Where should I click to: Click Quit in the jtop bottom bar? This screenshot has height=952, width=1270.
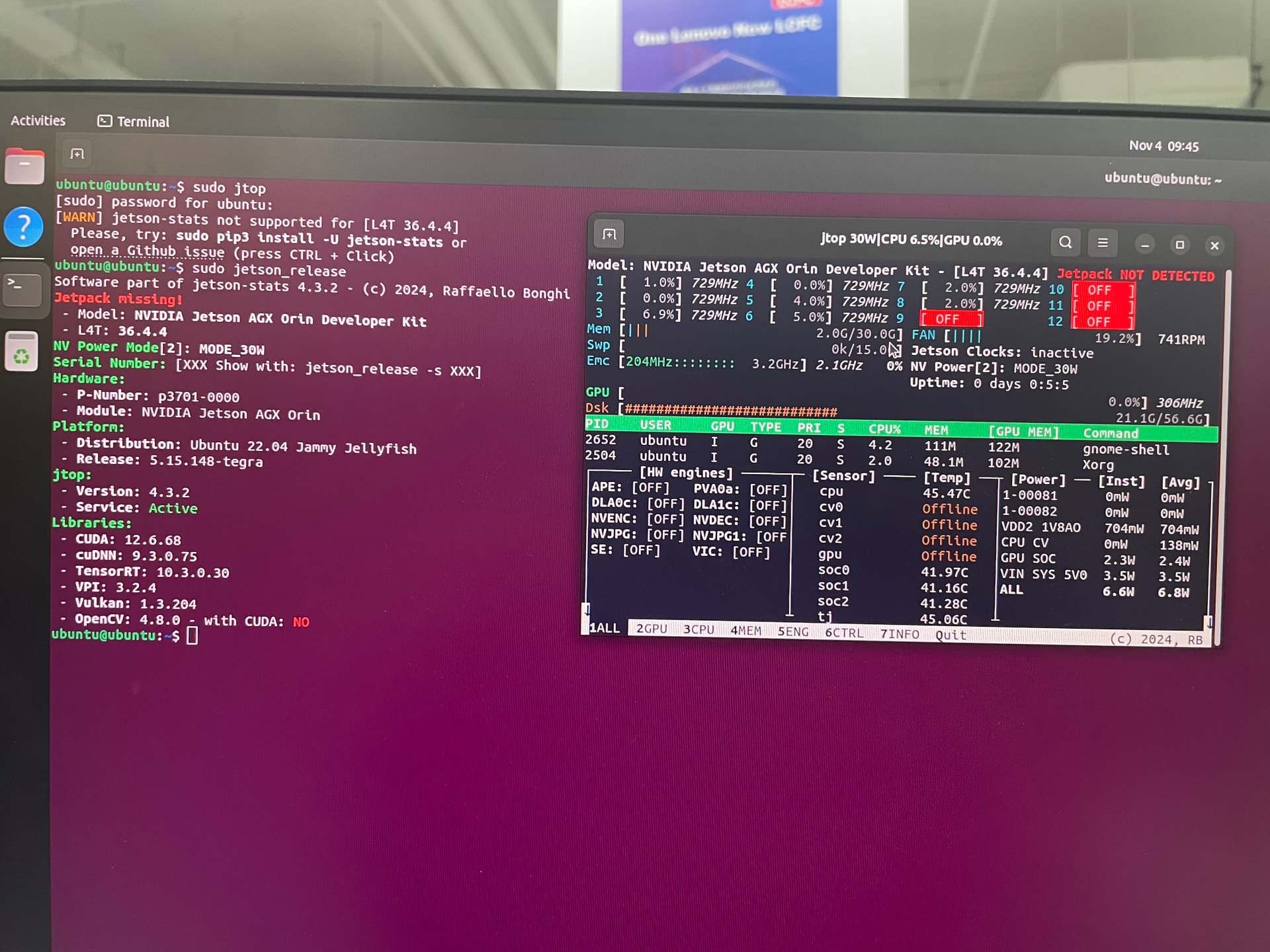click(x=951, y=635)
